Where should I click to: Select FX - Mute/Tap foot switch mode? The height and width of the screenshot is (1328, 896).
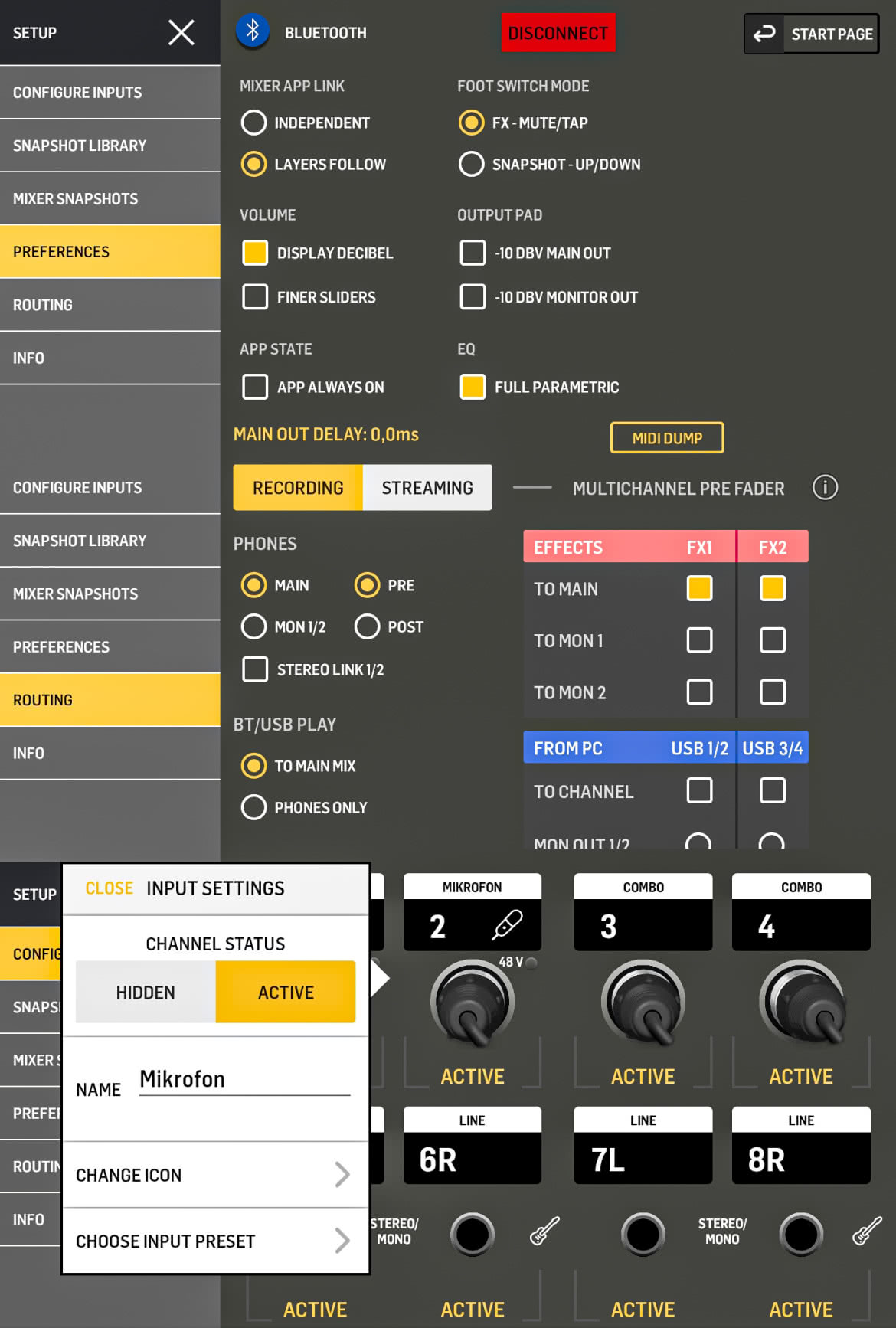[x=471, y=123]
